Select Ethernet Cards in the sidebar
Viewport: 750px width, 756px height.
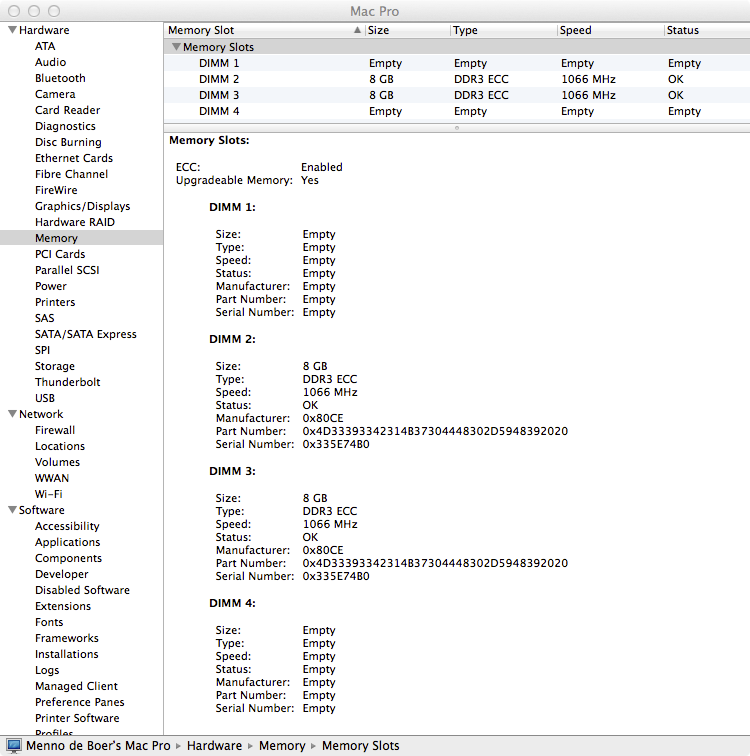click(74, 158)
